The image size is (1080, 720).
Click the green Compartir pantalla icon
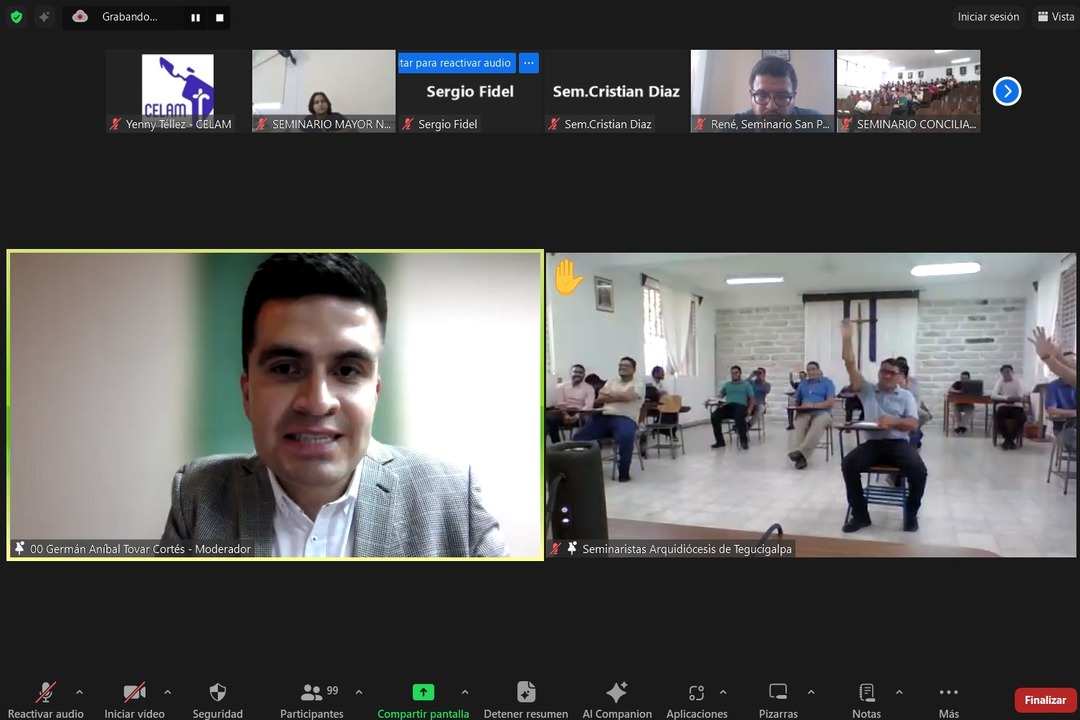click(423, 693)
